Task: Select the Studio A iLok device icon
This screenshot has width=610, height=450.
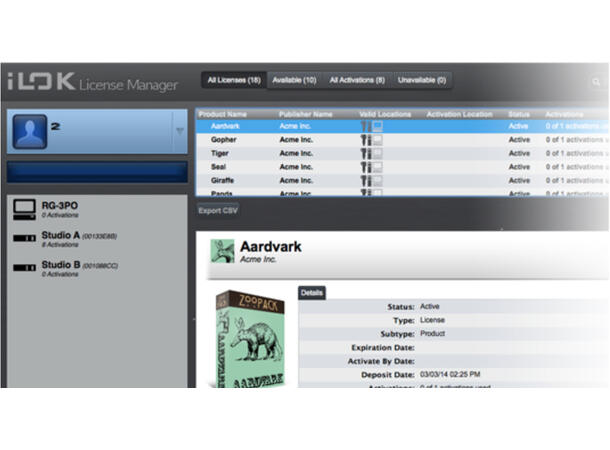Action: click(24, 238)
